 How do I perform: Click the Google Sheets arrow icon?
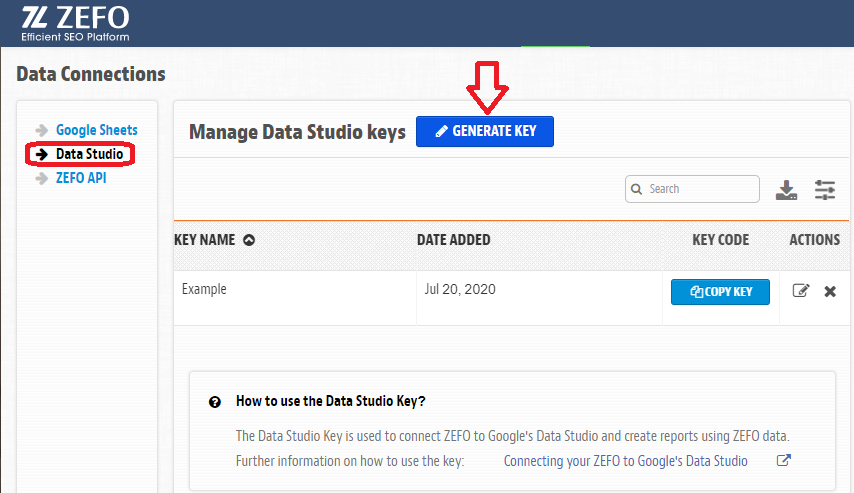[41, 130]
